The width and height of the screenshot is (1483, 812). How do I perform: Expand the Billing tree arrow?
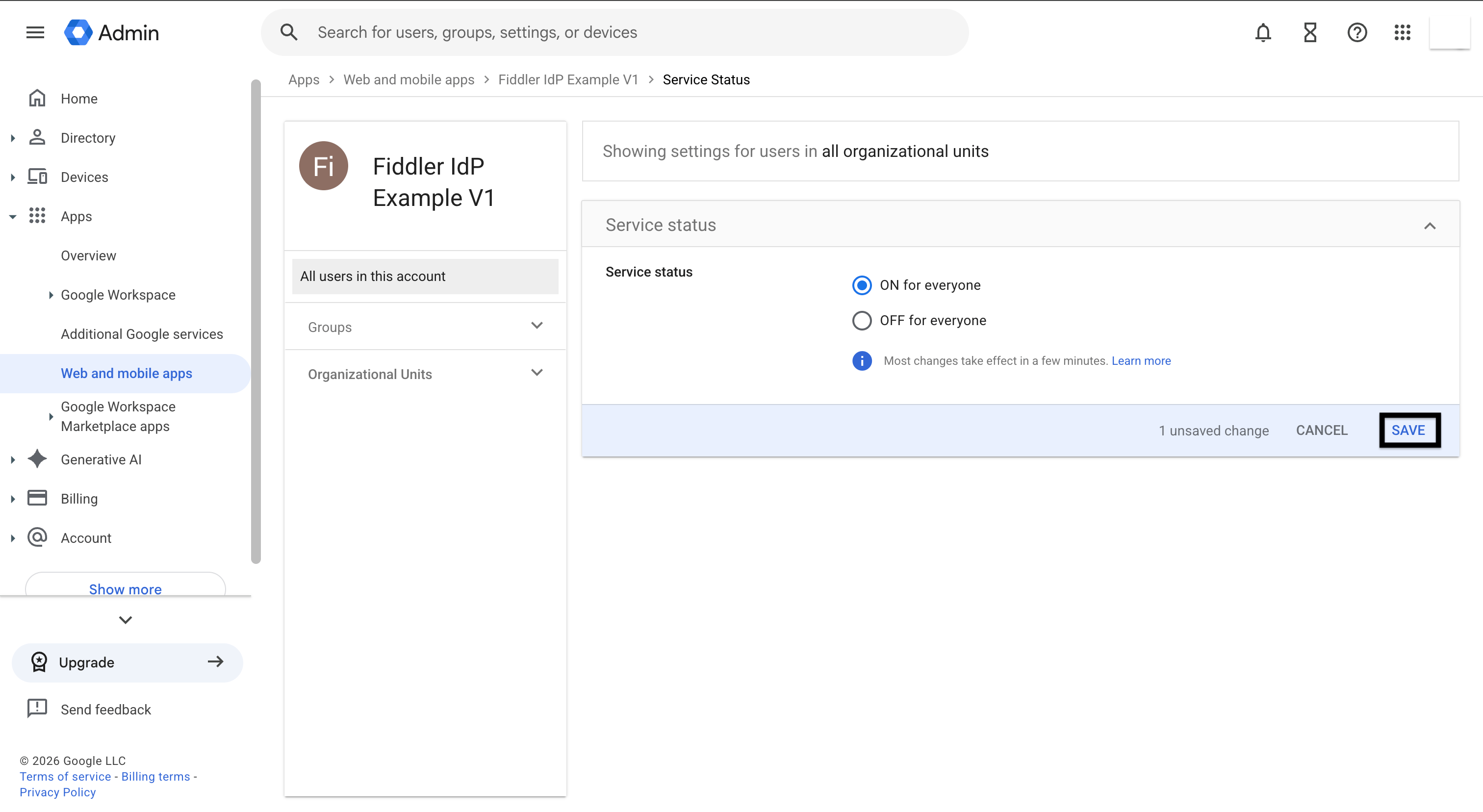point(13,498)
